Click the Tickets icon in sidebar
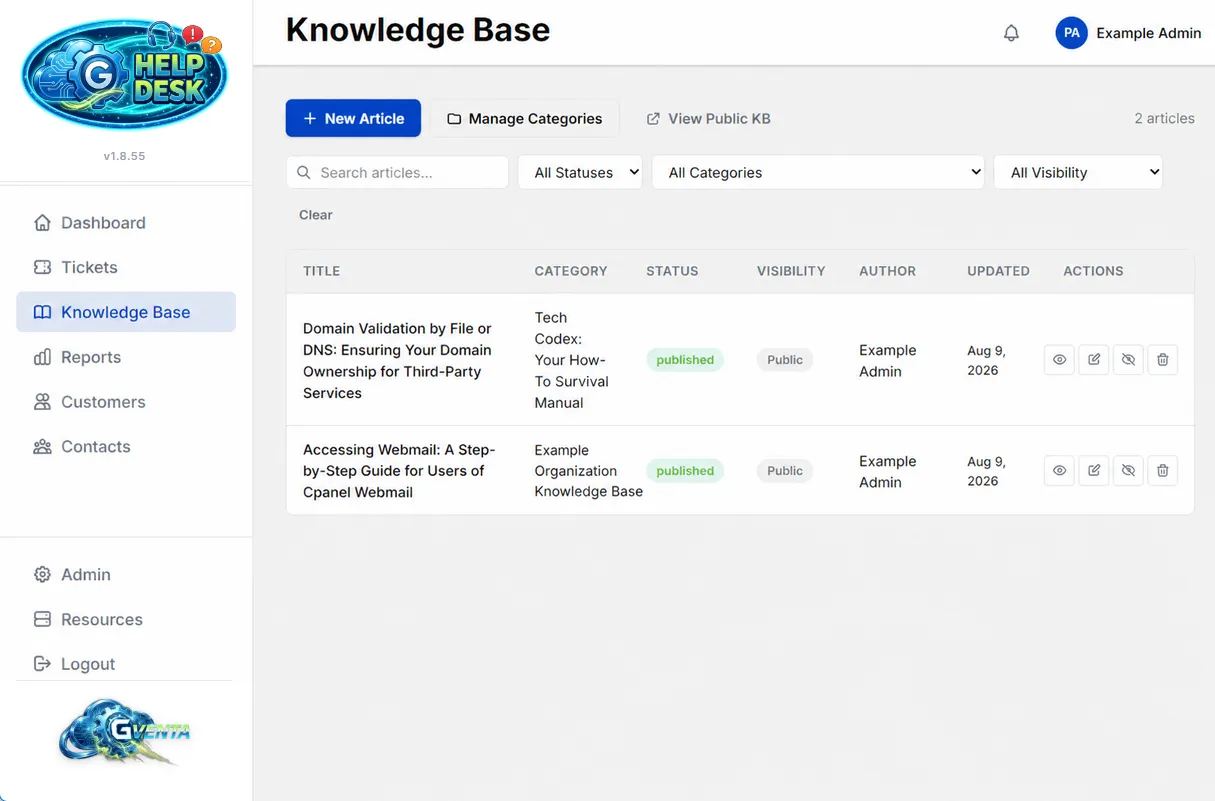The image size is (1215, 801). pos(42,268)
